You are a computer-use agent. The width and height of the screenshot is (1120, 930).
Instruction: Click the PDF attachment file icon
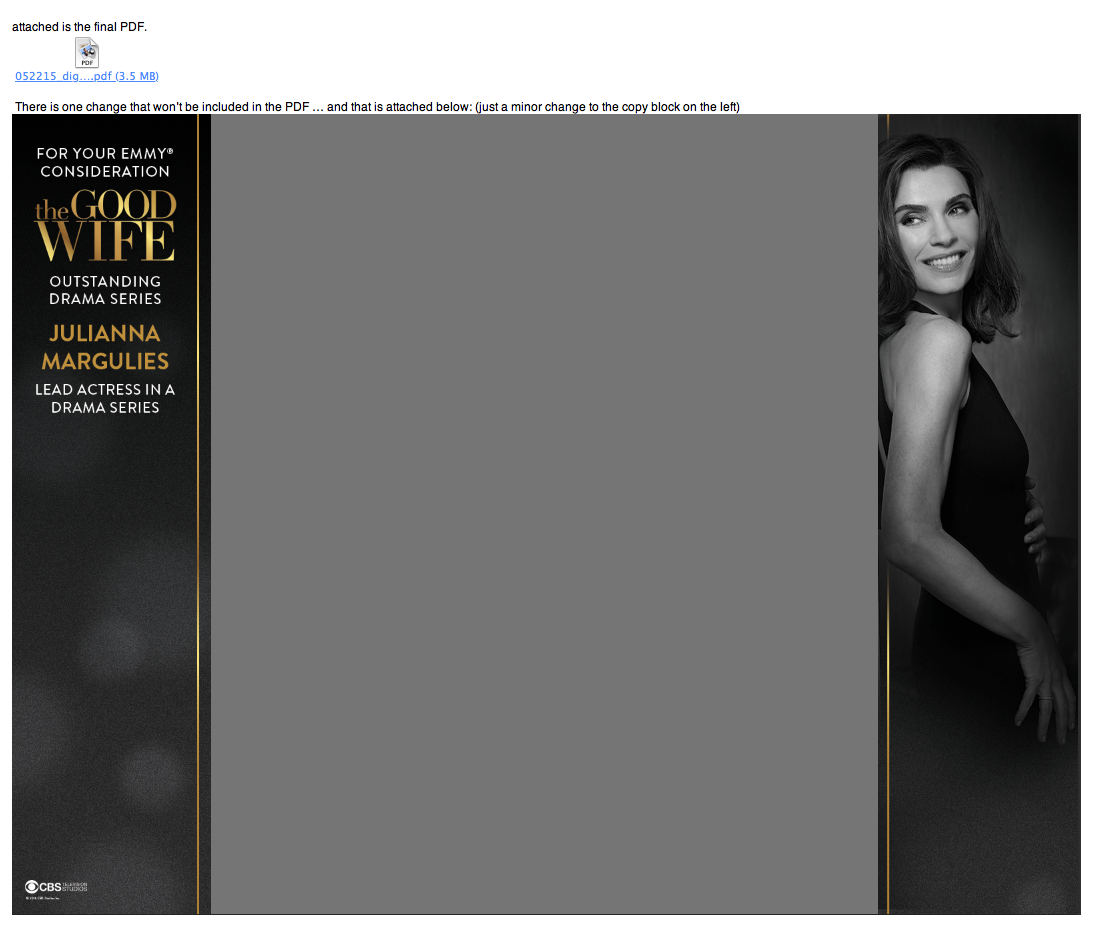point(87,53)
